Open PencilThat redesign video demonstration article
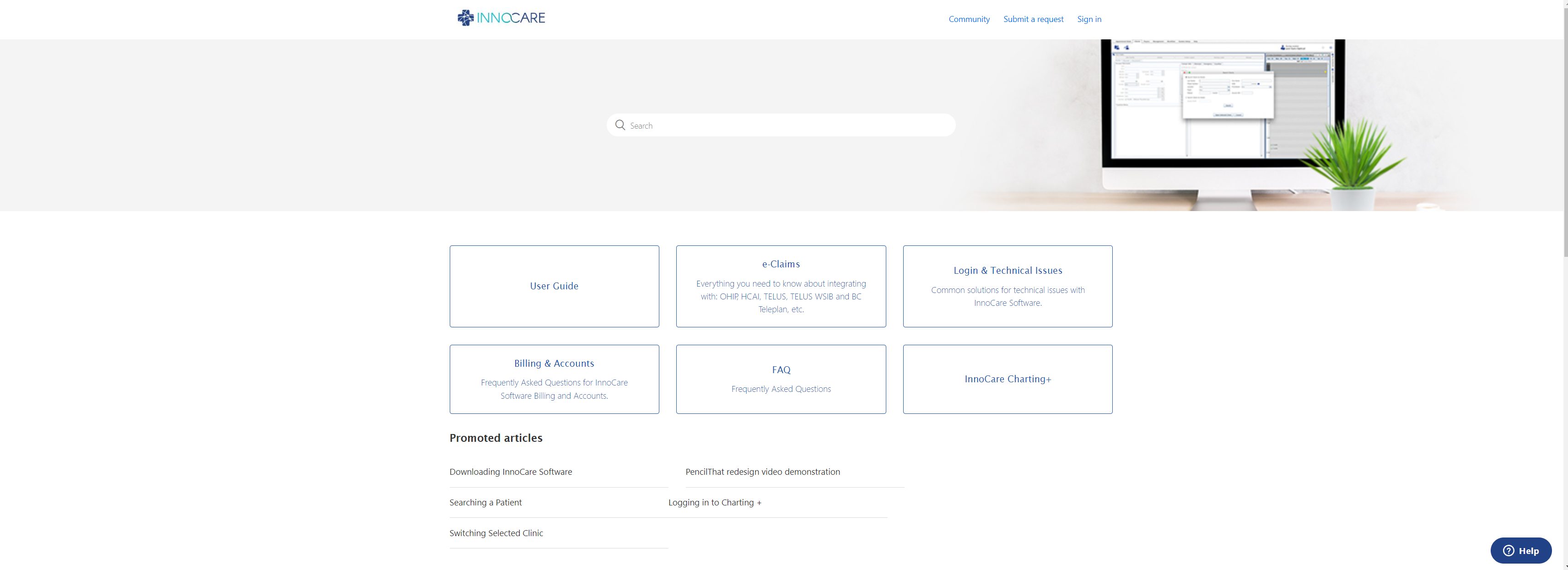Image resolution: width=1568 pixels, height=570 pixels. tap(762, 472)
